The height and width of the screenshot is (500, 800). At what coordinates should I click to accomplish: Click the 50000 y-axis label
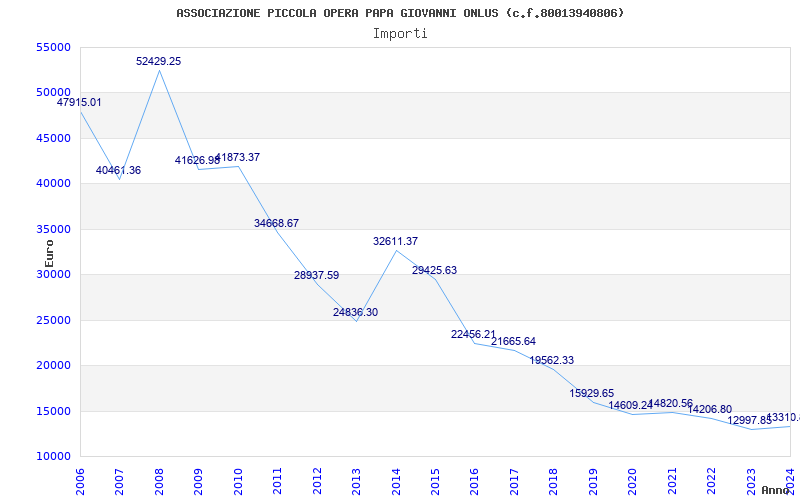click(x=54, y=92)
